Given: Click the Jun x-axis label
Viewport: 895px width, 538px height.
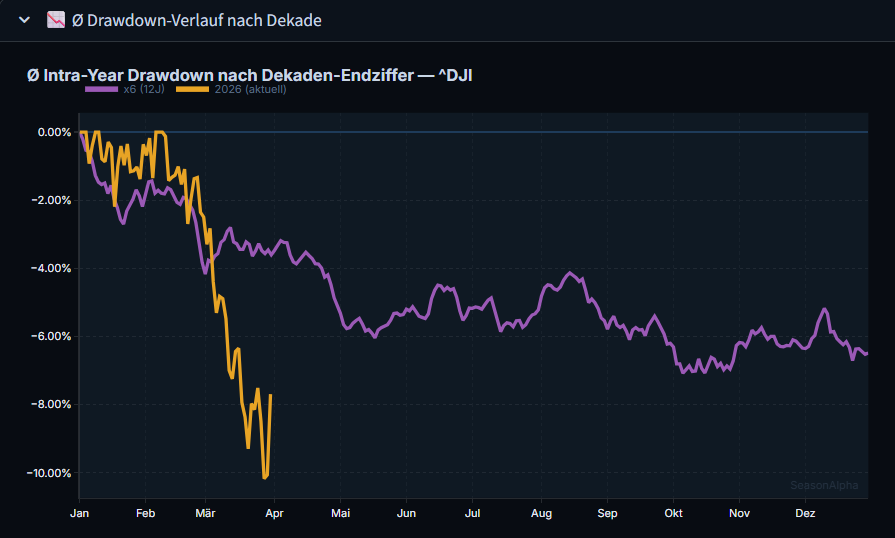Looking at the screenshot, I should coord(406,513).
